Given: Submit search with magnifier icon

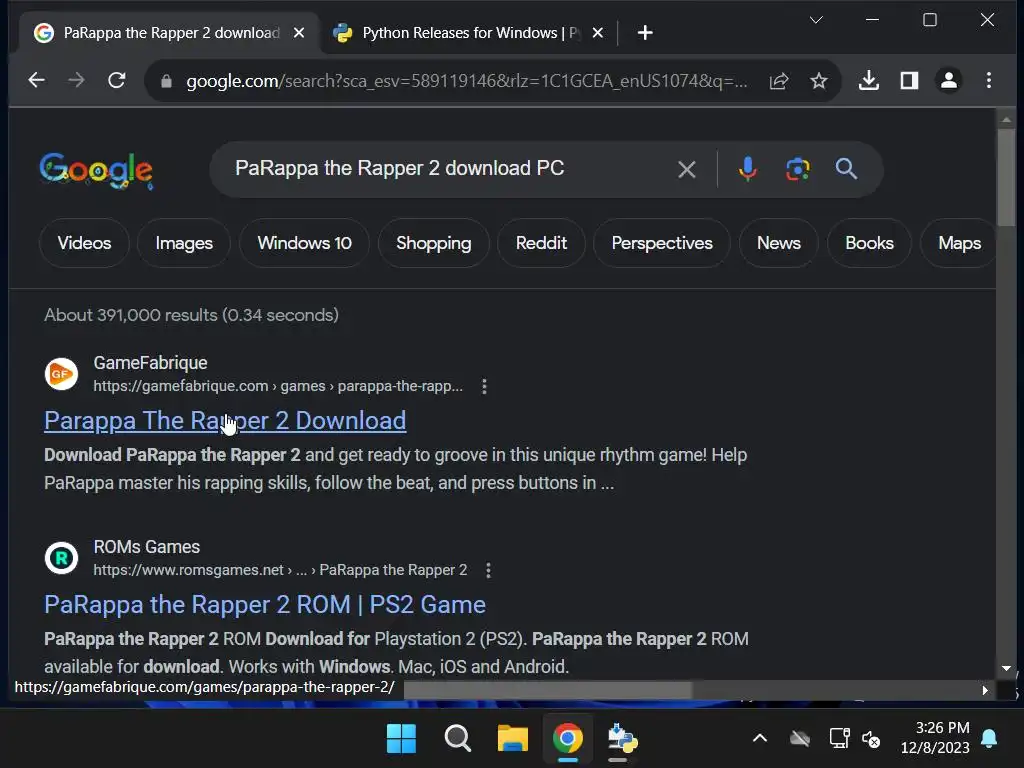Looking at the screenshot, I should pos(846,169).
